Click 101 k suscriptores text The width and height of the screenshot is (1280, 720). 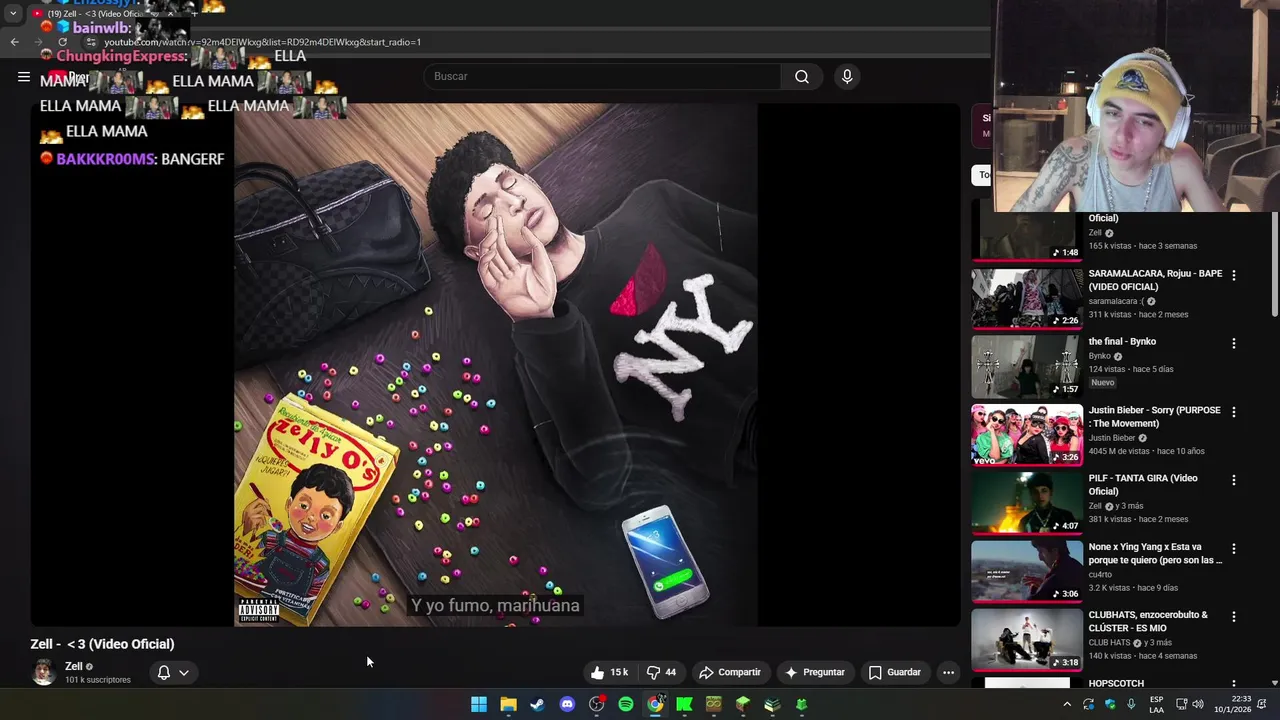click(98, 680)
